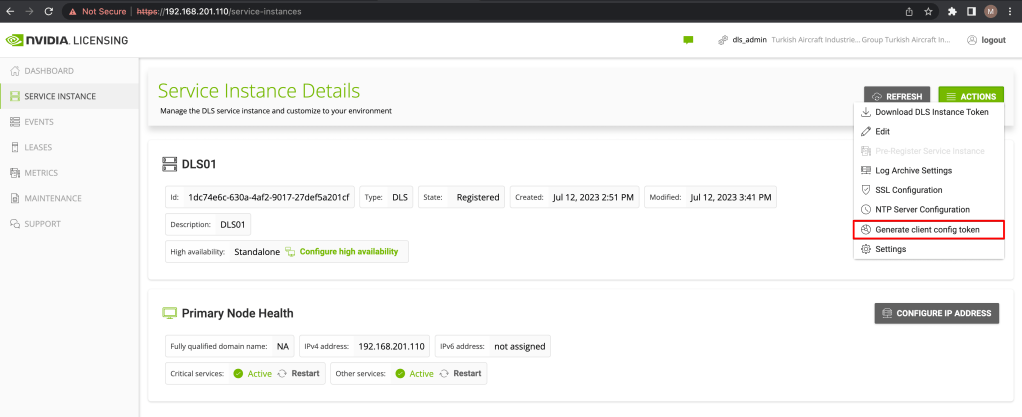The height and width of the screenshot is (417, 1022).
Task: Choose Download DLS Instance Token
Action: click(931, 112)
